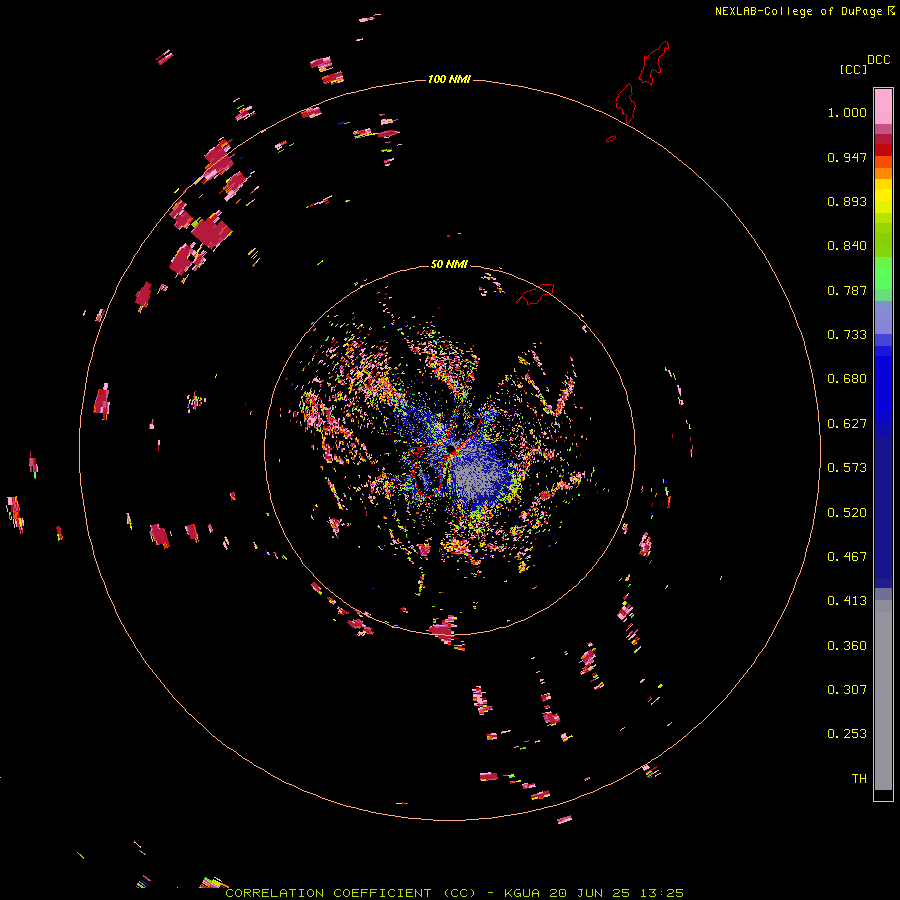Click the gray low-value color bar segment
The image size is (900, 900).
(x=883, y=695)
